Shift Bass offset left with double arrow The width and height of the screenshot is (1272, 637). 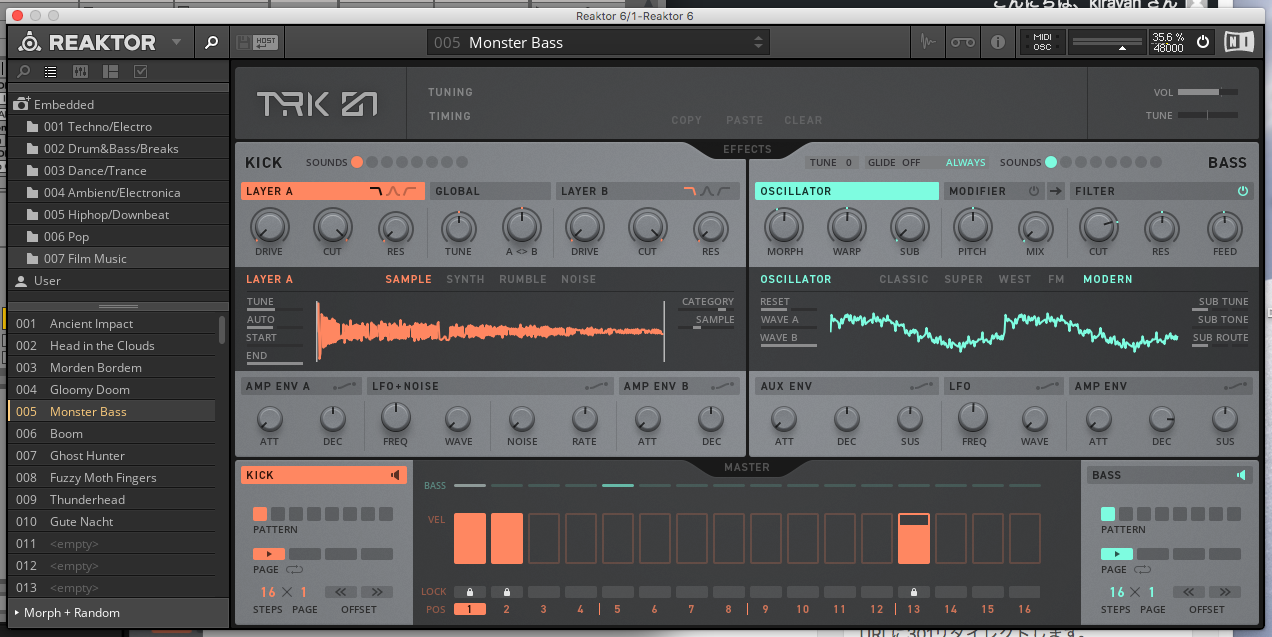click(x=1189, y=592)
